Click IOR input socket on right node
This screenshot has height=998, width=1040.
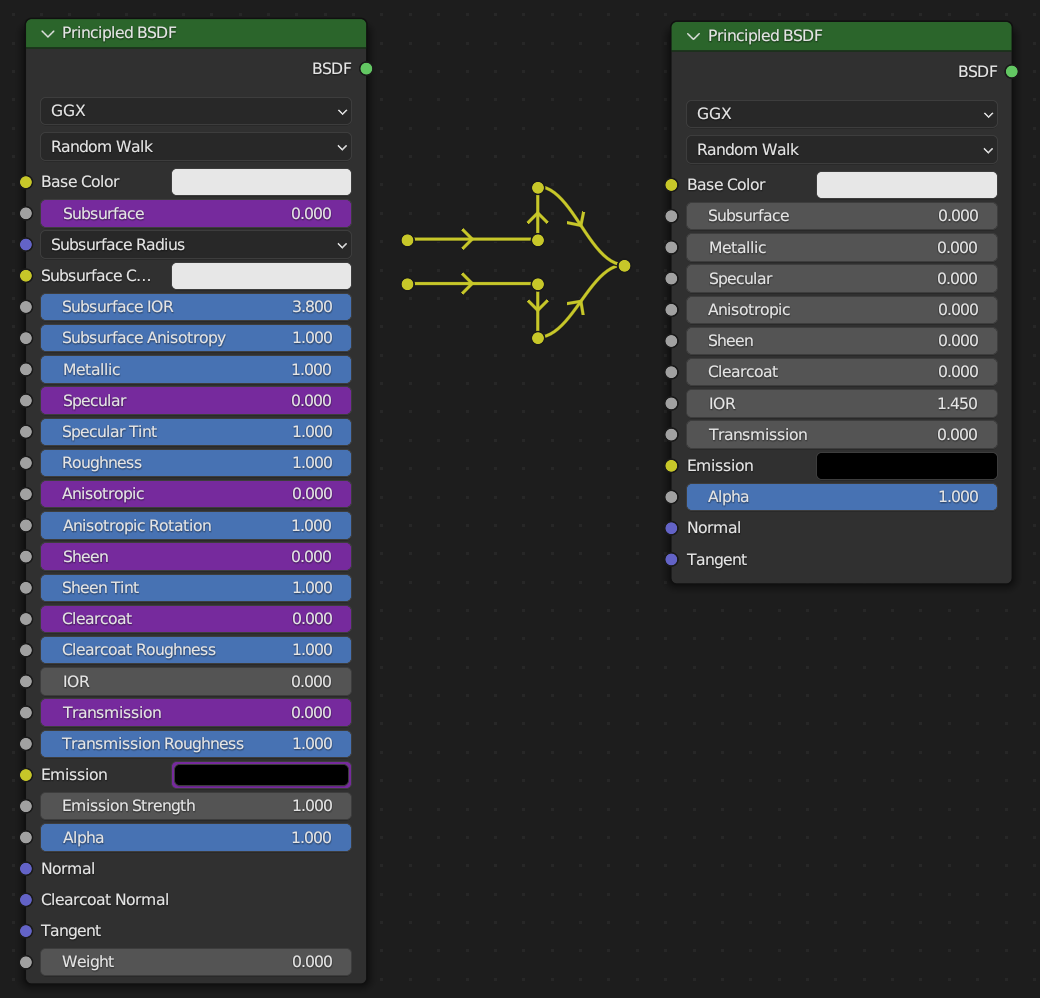point(671,403)
